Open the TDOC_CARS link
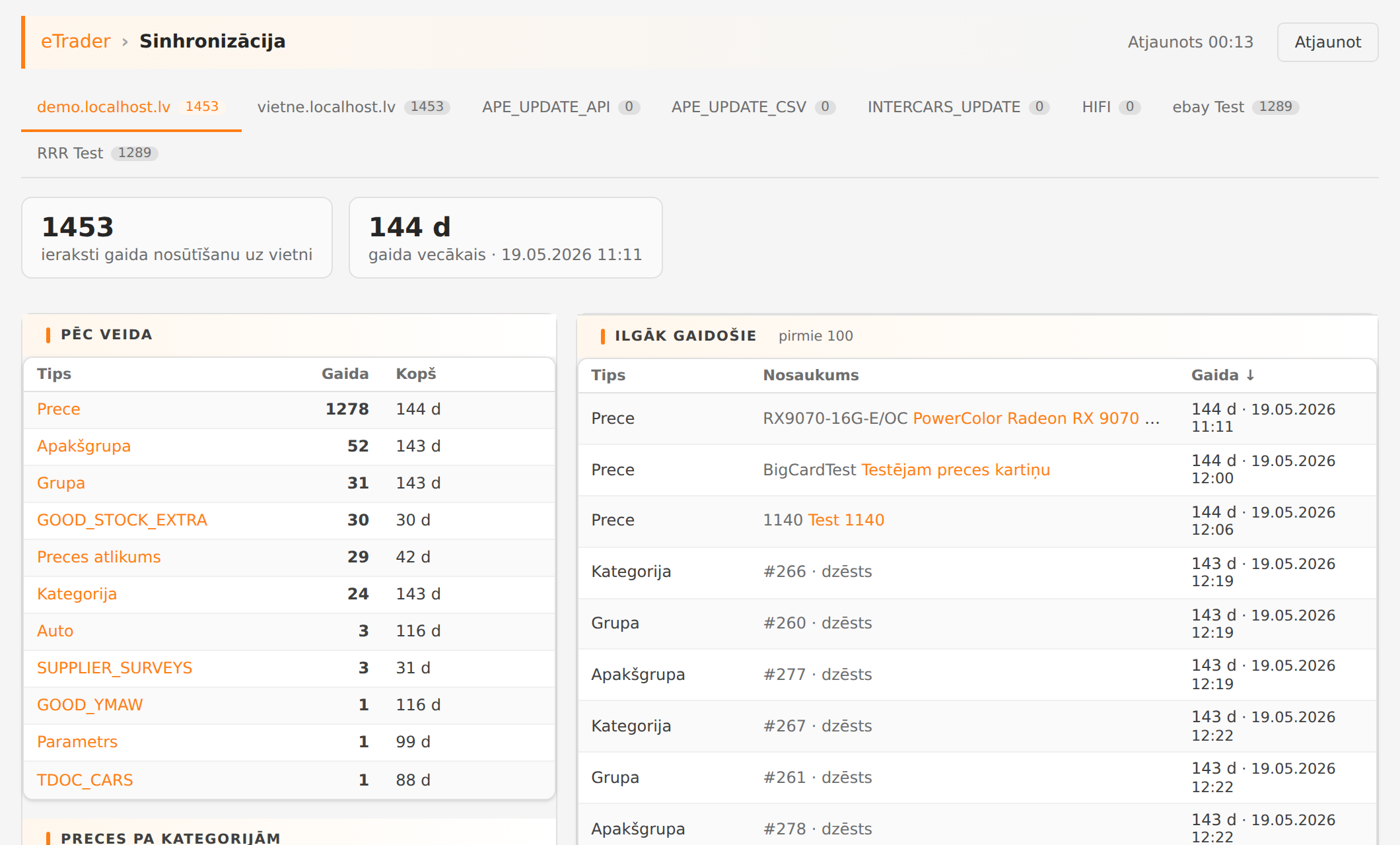 [x=85, y=780]
